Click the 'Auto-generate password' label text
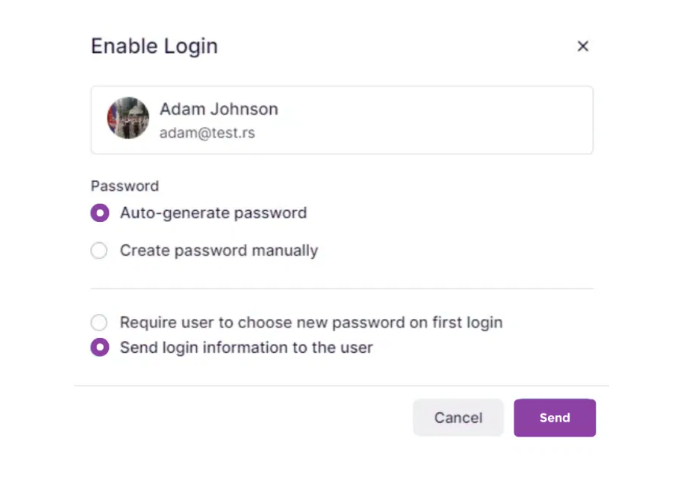The height and width of the screenshot is (477, 691). click(213, 213)
